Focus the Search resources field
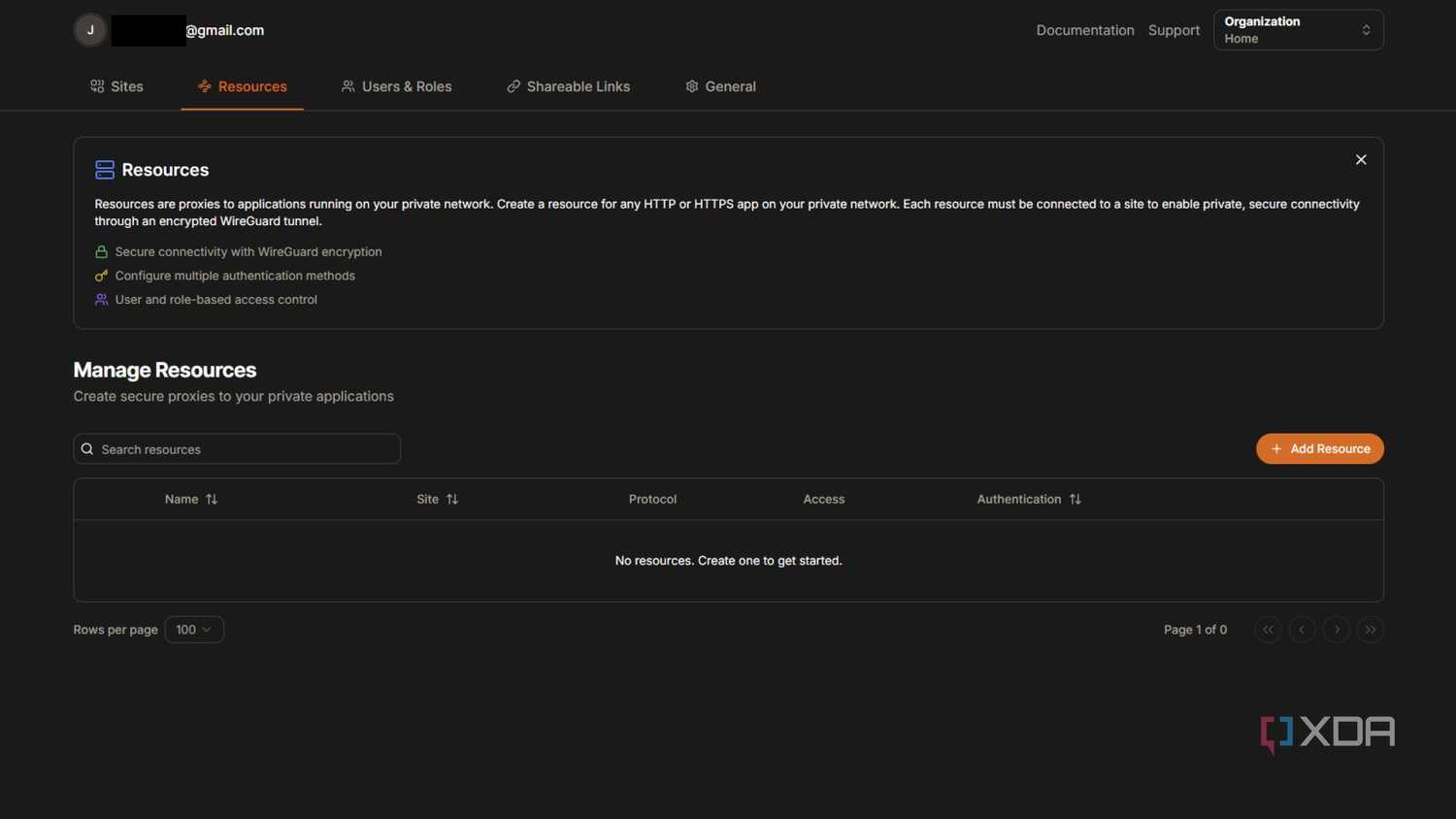This screenshot has height=819, width=1456. (237, 449)
